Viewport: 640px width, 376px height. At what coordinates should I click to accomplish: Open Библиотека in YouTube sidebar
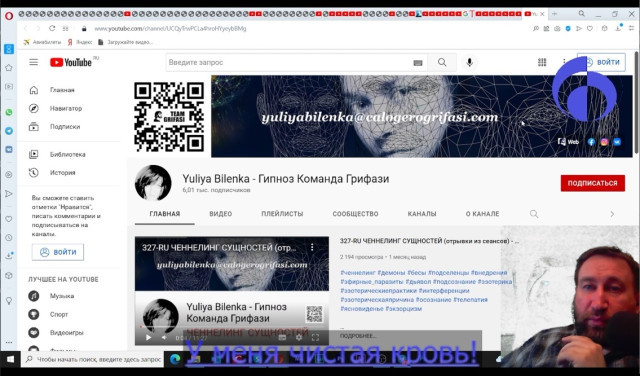click(x=69, y=154)
